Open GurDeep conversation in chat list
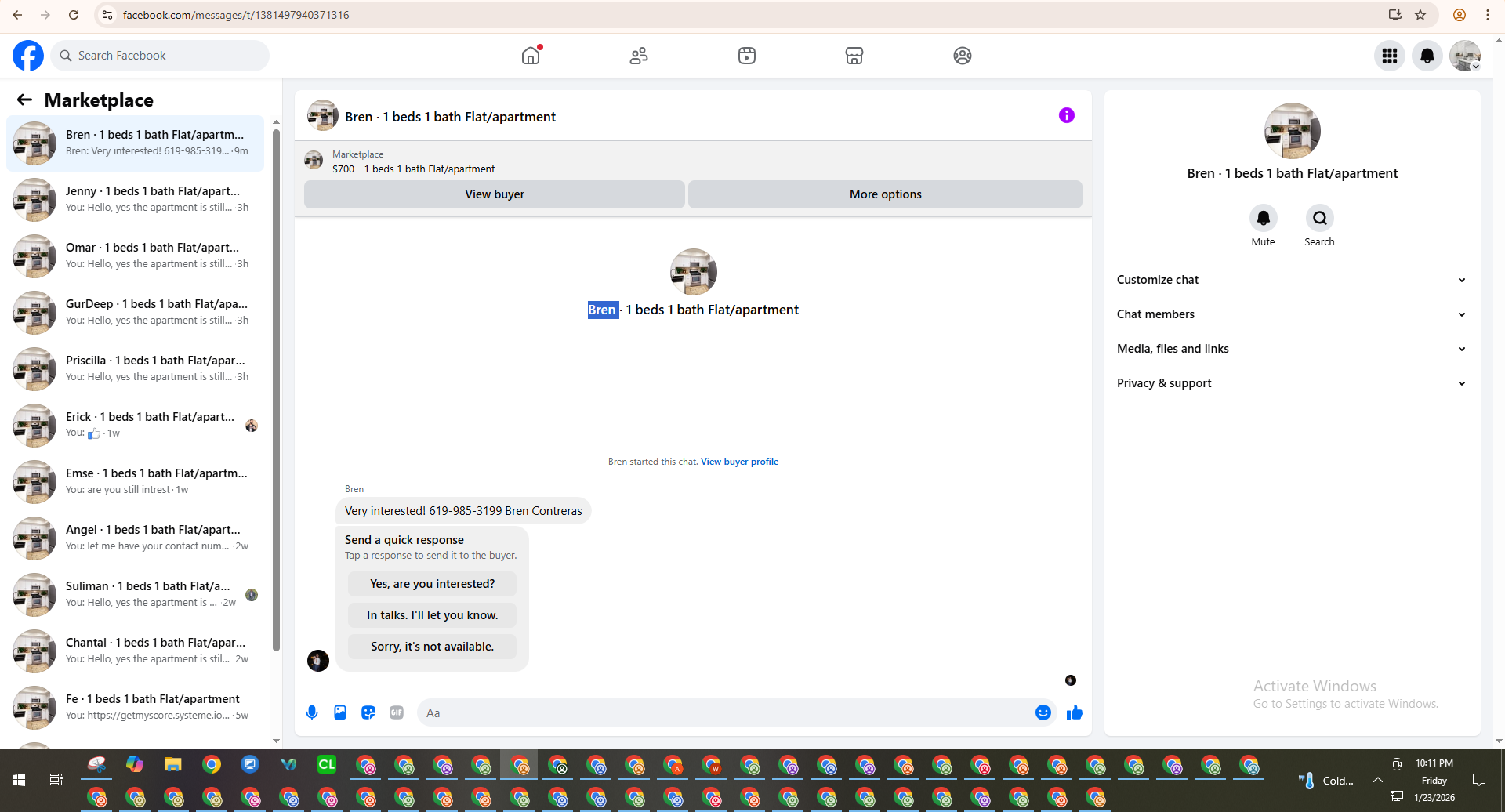This screenshot has height=812, width=1505. 136,313
